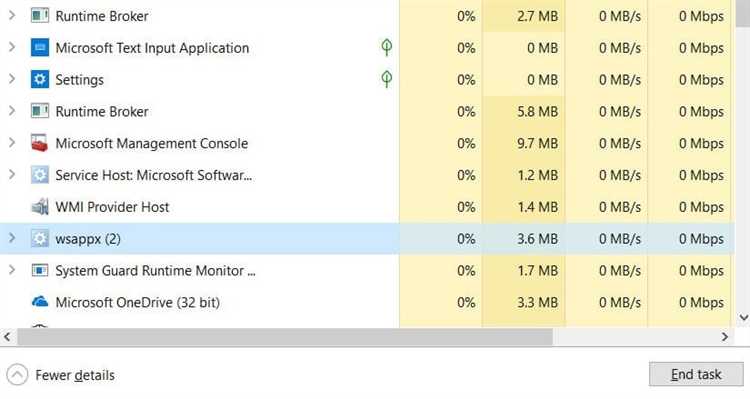
Task: Click the blue Settings gear icon
Action: [x=40, y=79]
